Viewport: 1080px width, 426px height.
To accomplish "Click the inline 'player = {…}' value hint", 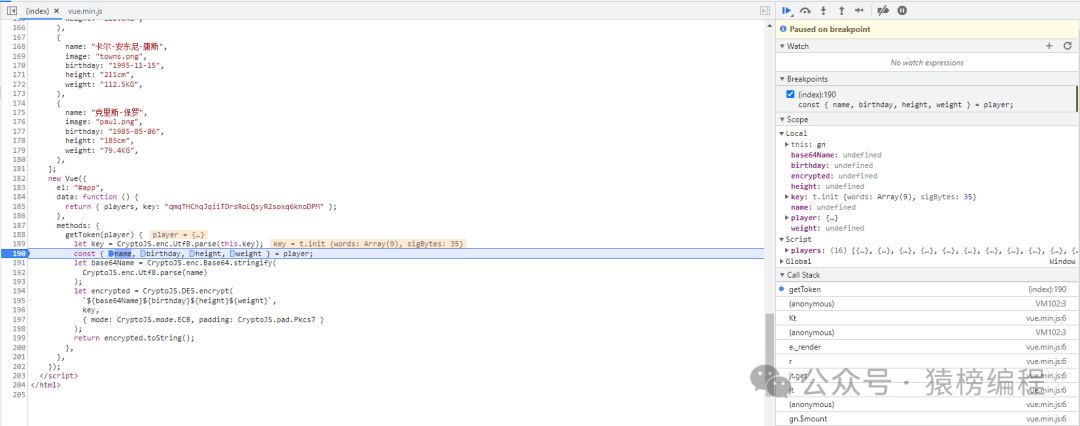I will [x=179, y=234].
